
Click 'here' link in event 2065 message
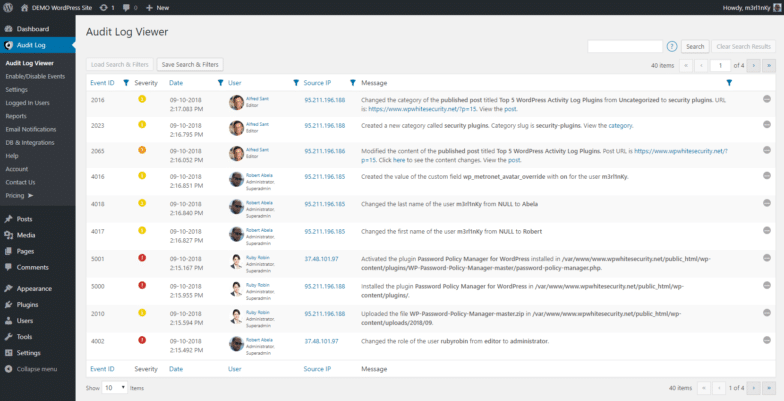(399, 160)
